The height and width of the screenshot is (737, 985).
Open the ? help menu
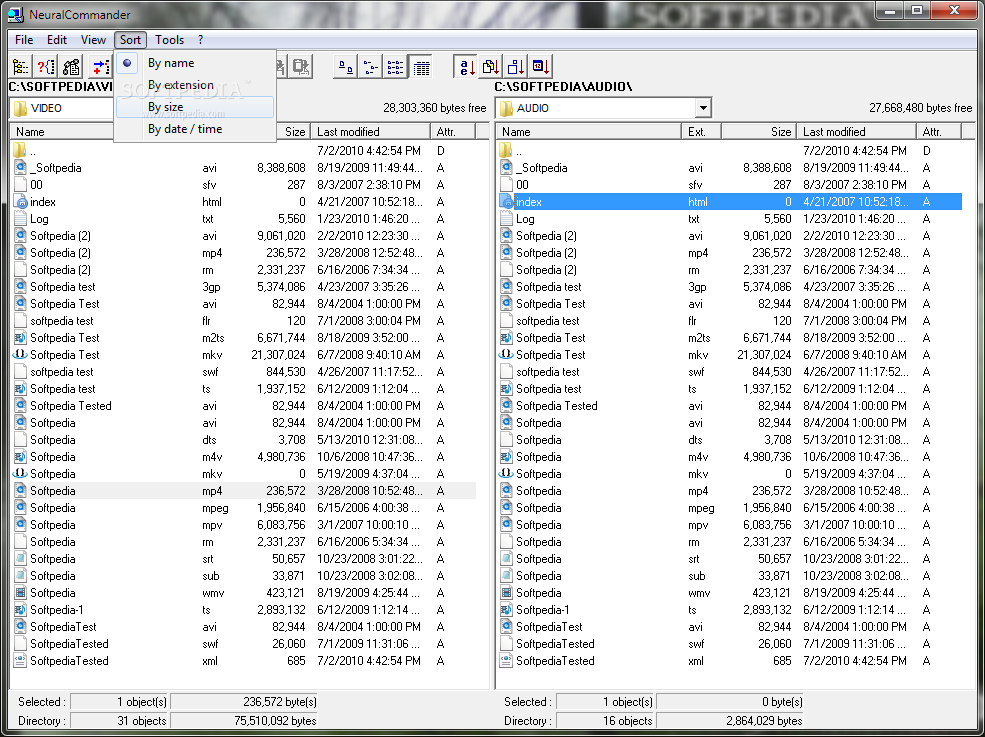pyautogui.click(x=200, y=40)
